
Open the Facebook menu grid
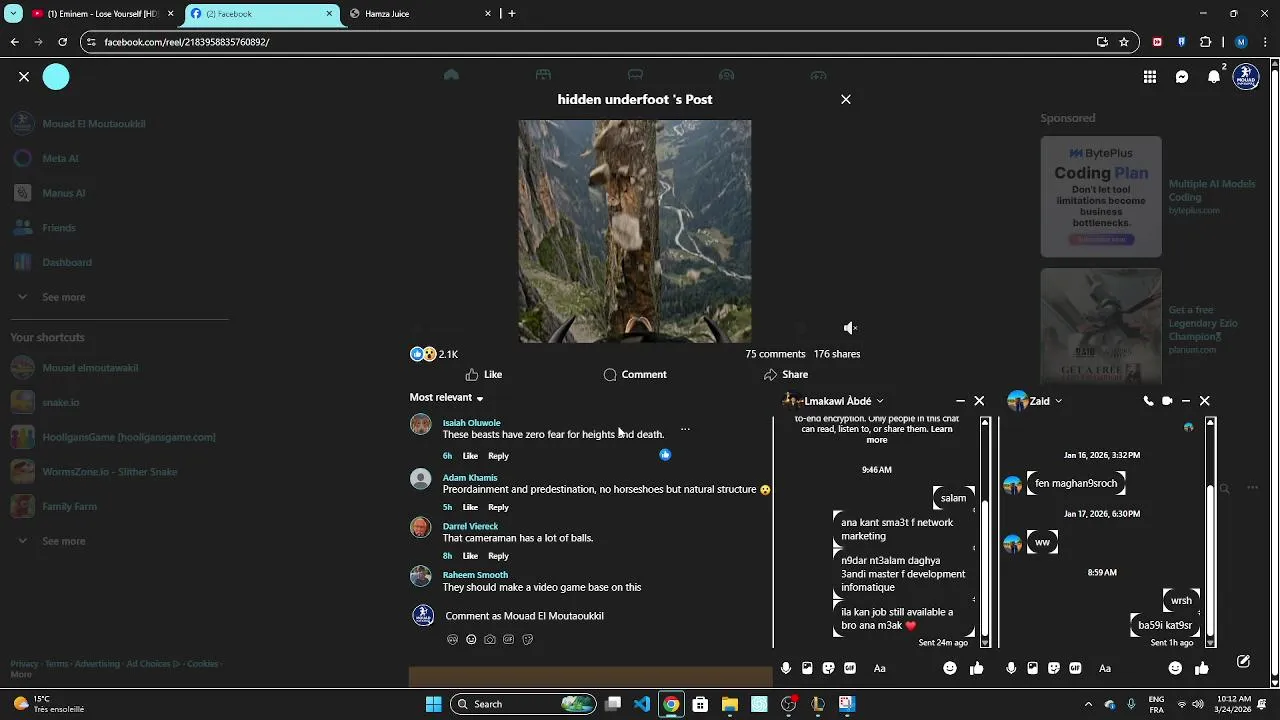[x=1150, y=77]
